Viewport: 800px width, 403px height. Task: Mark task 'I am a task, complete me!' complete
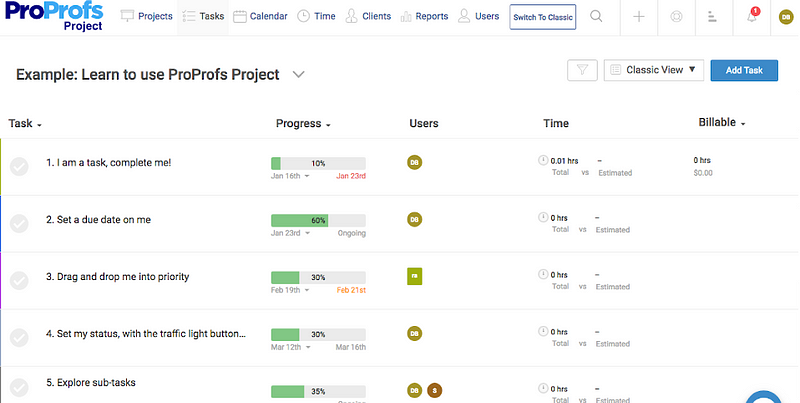point(19,167)
